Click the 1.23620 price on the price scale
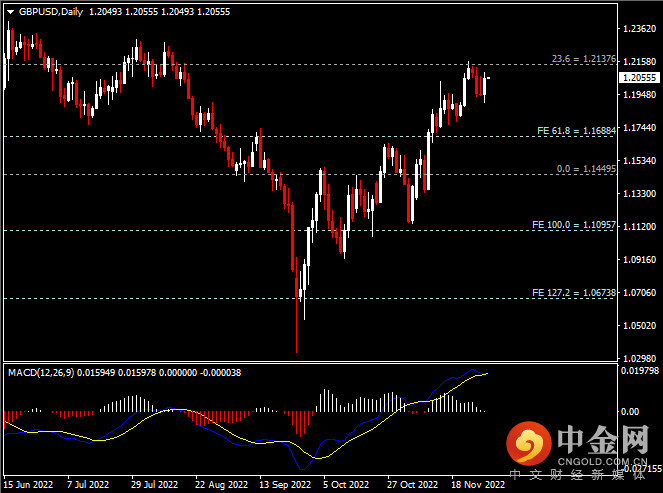 pos(638,29)
